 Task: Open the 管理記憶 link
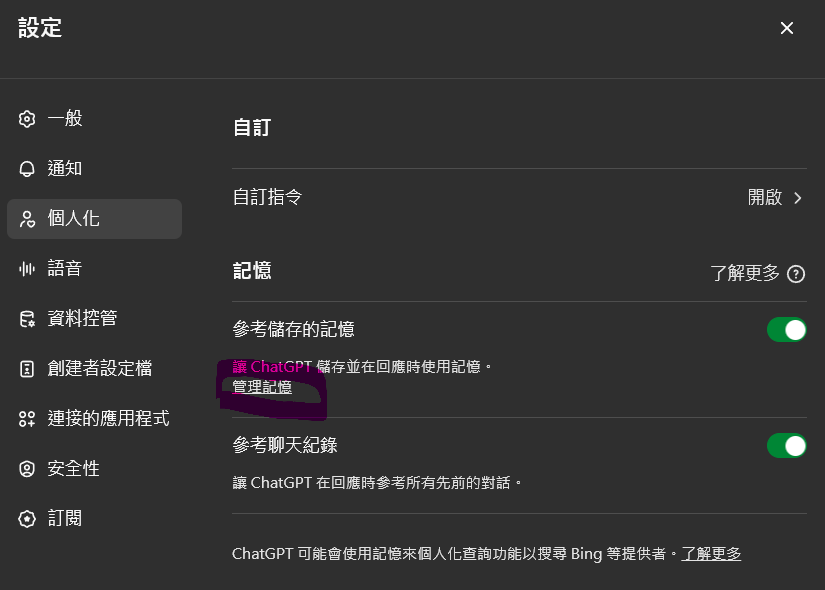pyautogui.click(x=262, y=387)
